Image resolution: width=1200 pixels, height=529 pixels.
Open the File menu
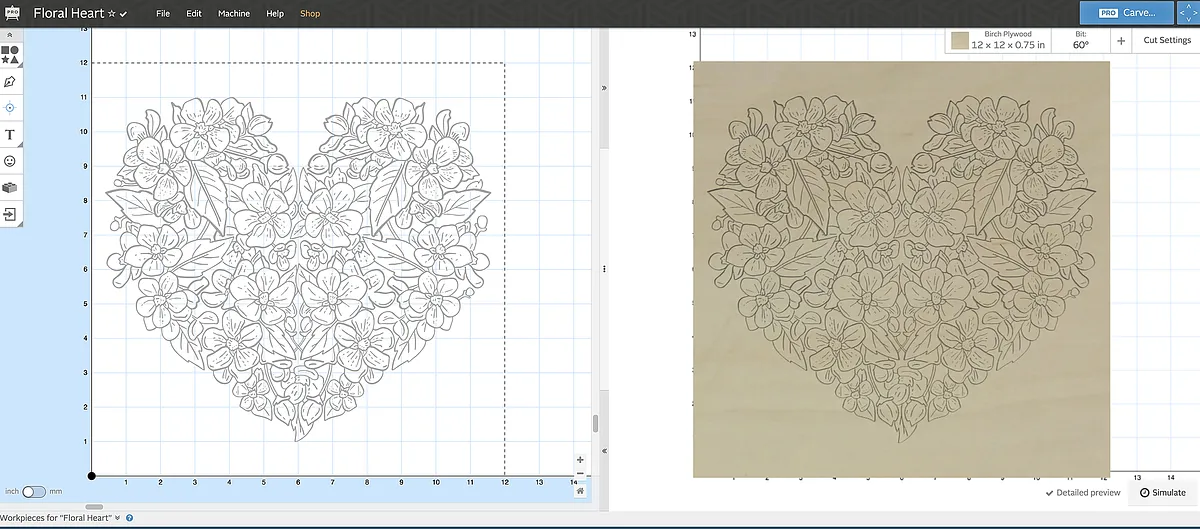point(163,14)
